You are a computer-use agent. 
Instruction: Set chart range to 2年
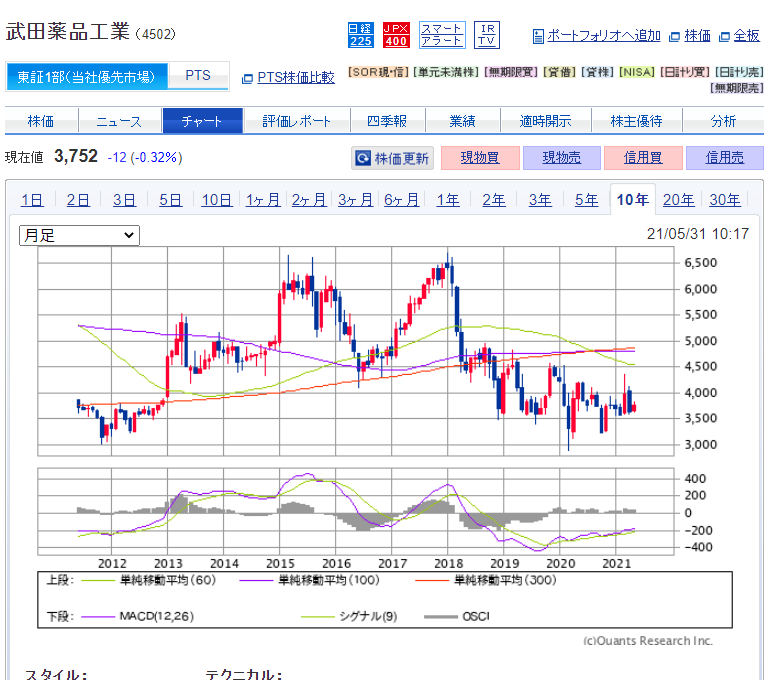point(494,200)
